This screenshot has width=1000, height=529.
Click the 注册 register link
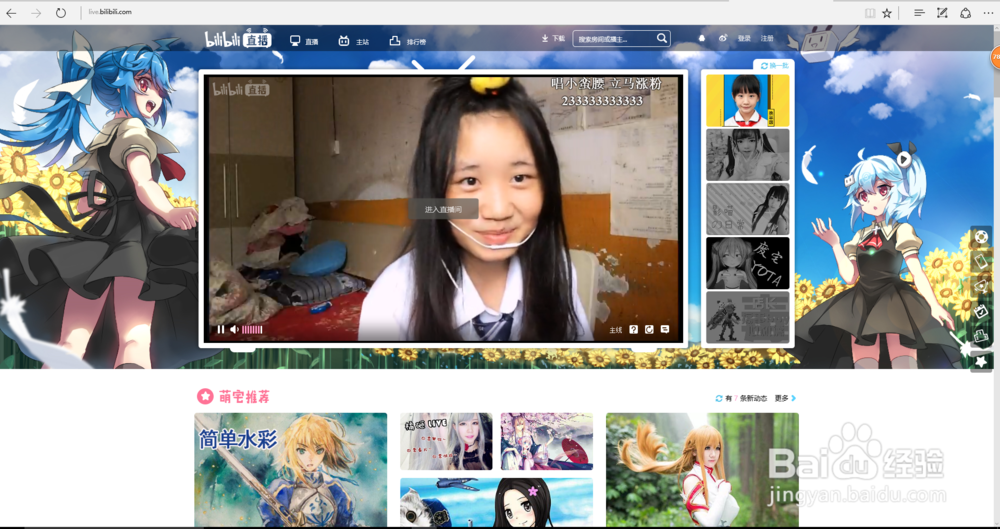[x=767, y=38]
